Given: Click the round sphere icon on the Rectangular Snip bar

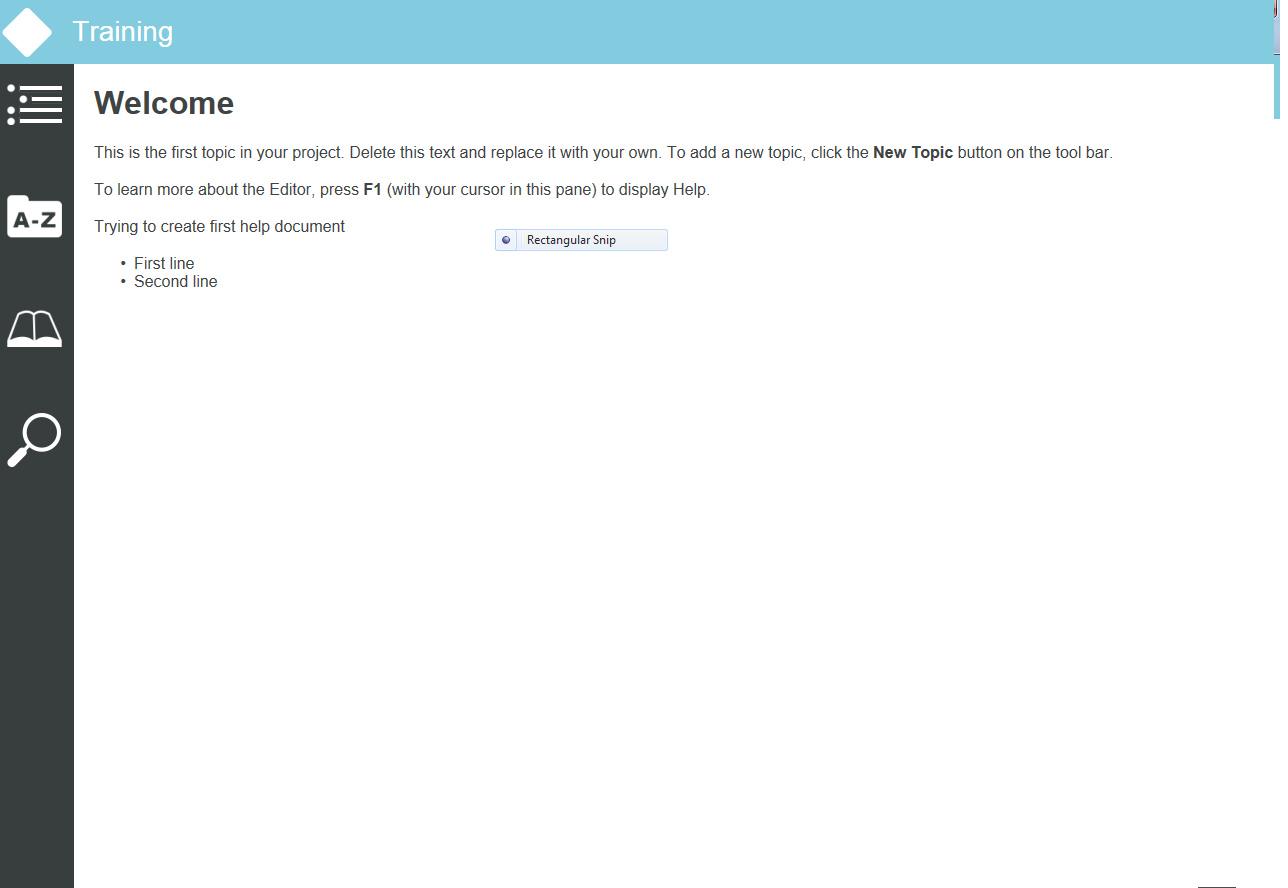Looking at the screenshot, I should pyautogui.click(x=506, y=240).
